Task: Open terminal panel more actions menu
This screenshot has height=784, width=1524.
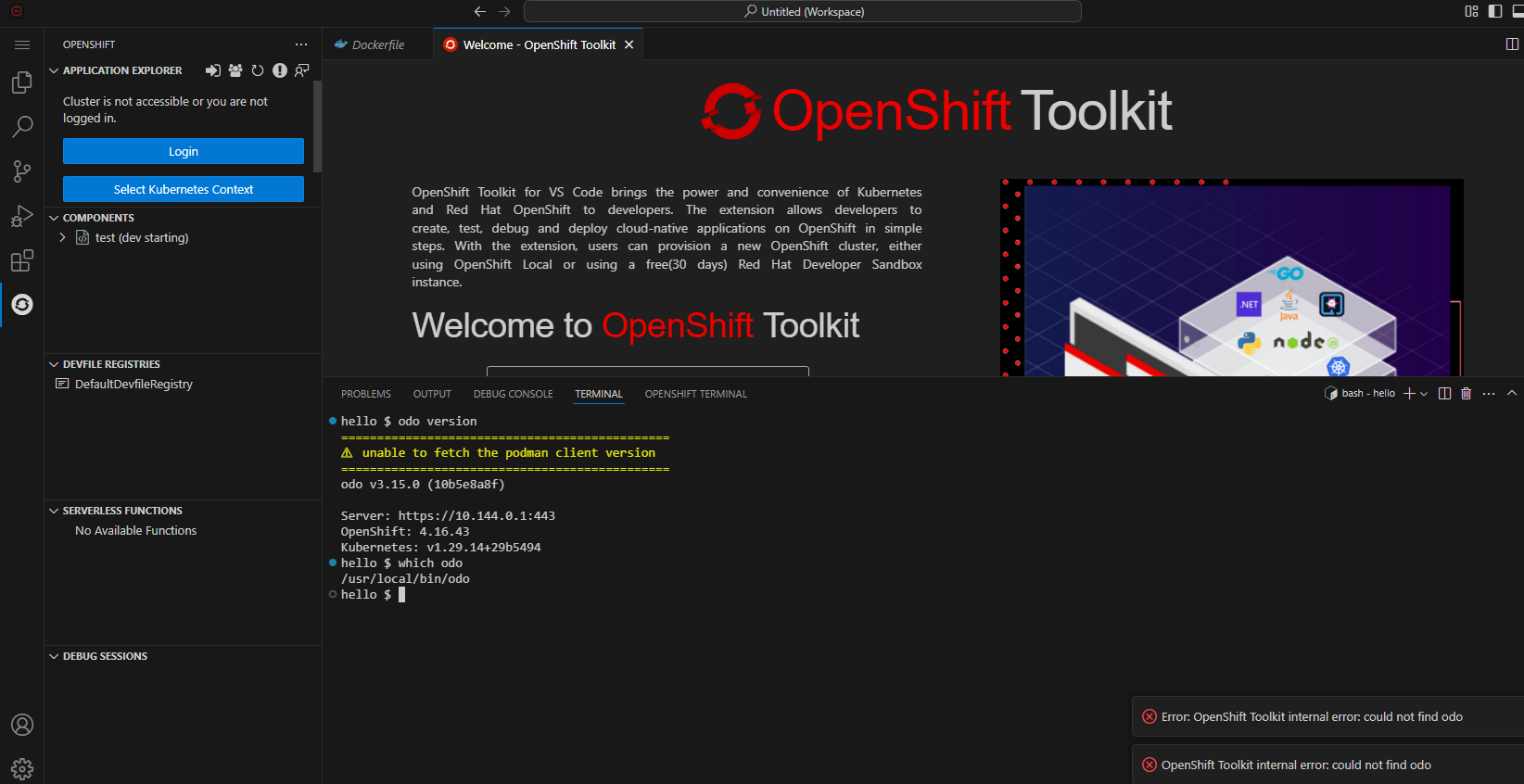Action: pyautogui.click(x=1489, y=394)
